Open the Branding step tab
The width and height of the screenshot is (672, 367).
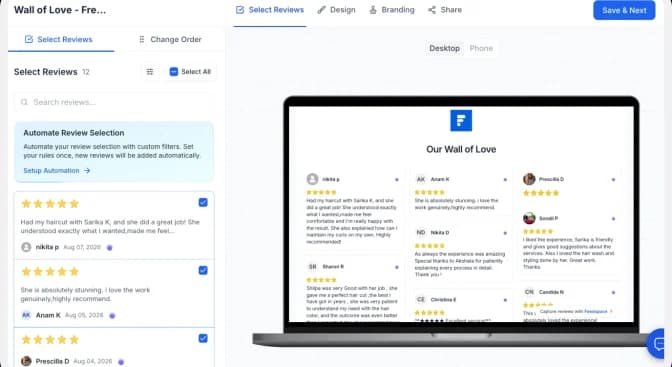(x=392, y=10)
